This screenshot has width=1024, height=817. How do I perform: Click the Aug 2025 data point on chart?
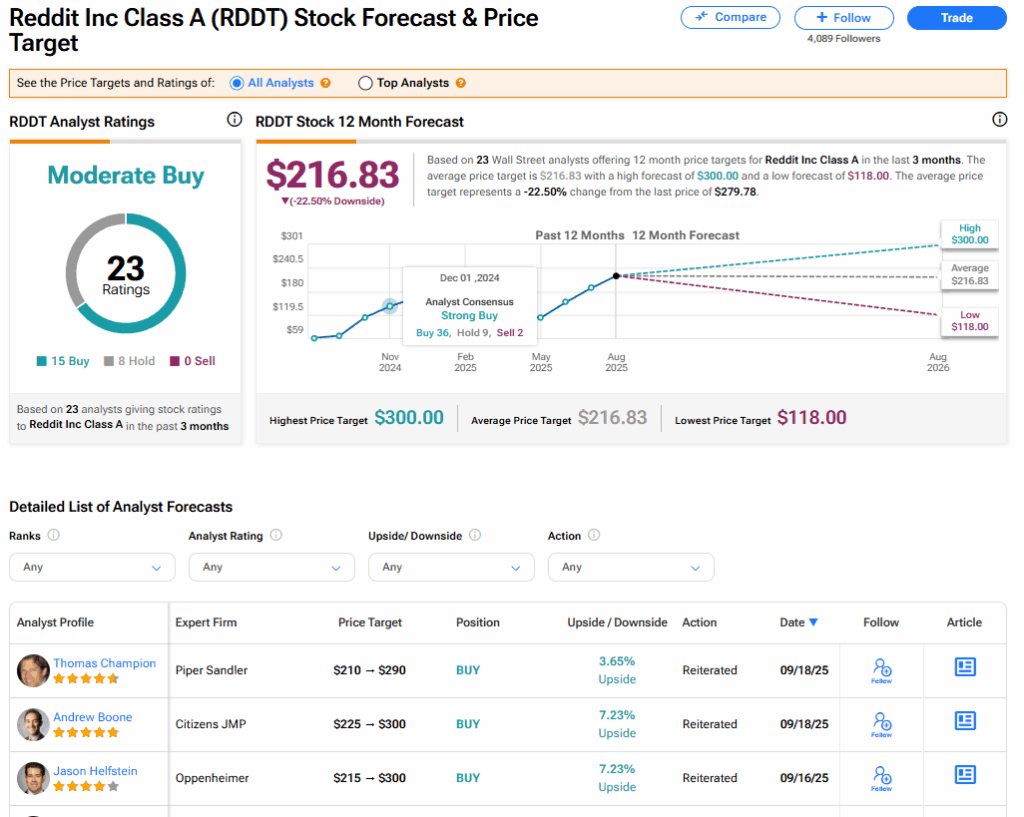[x=616, y=276]
